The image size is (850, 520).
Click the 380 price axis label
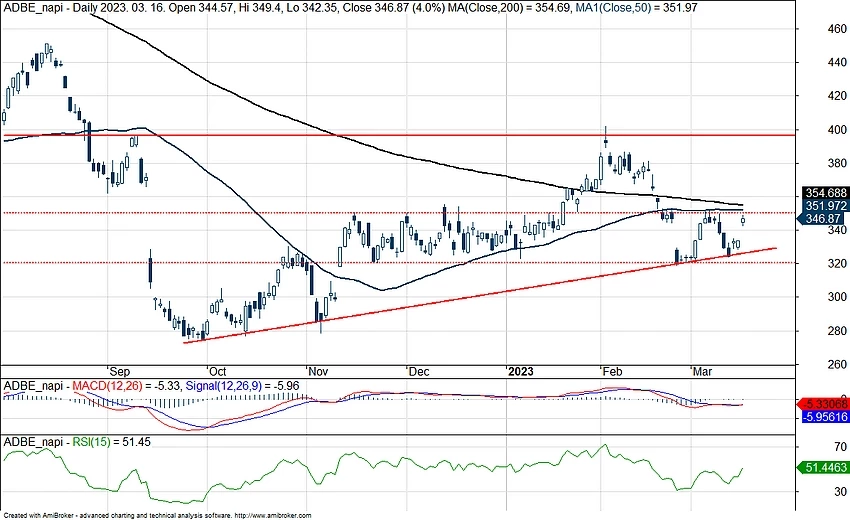[x=837, y=163]
